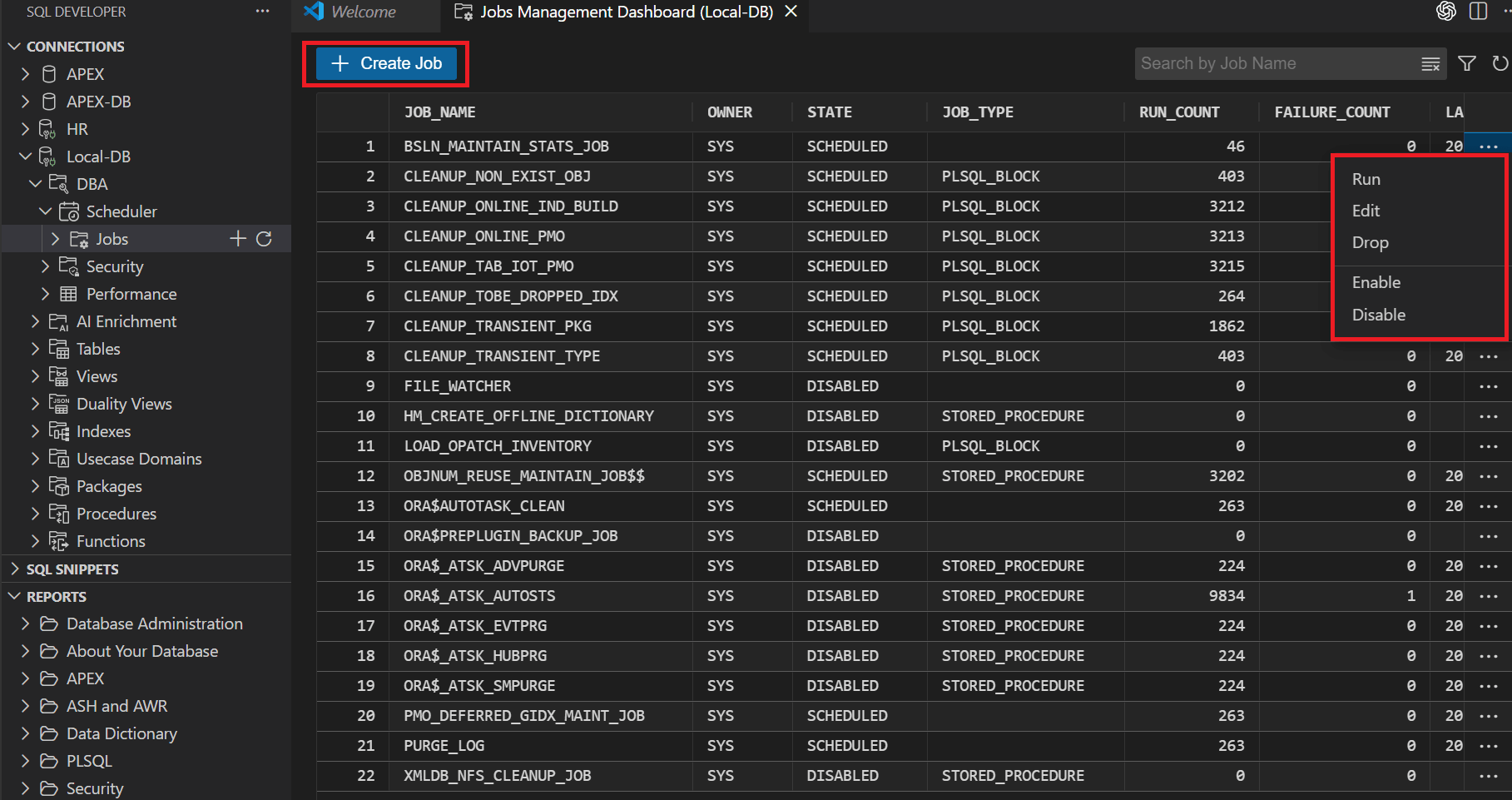
Task: Expand the HR connection
Action: pyautogui.click(x=25, y=129)
